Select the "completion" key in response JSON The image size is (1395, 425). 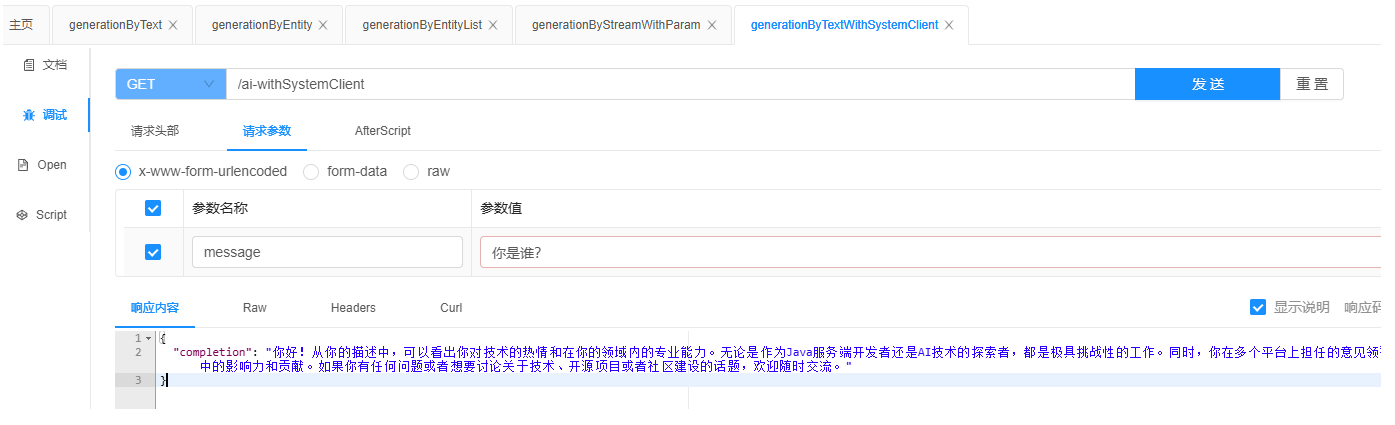pyautogui.click(x=210, y=352)
